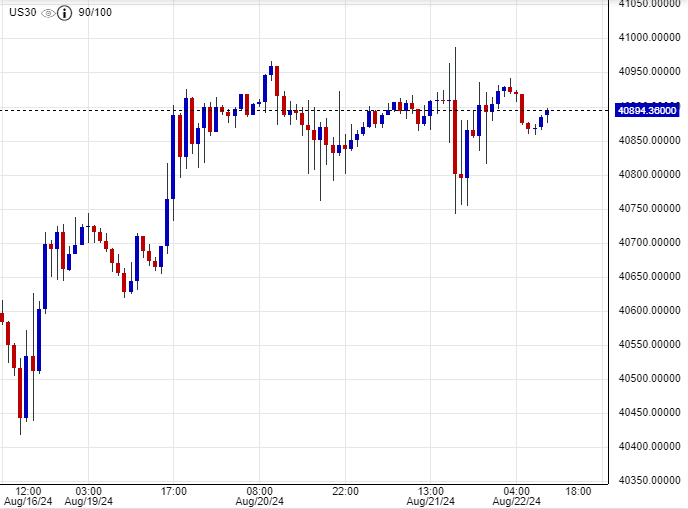Open the US30 info icon
Viewport: 688px width, 509px height.
point(64,13)
